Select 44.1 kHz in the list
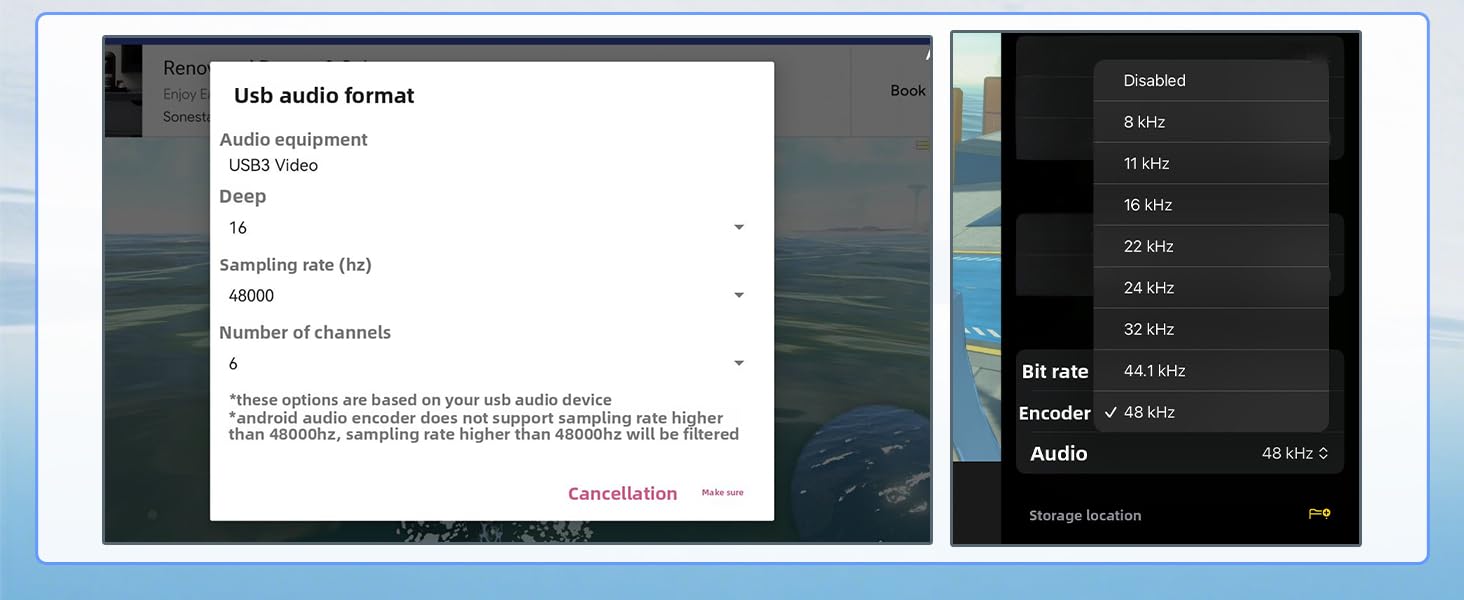This screenshot has height=600, width=1464. click(1154, 371)
